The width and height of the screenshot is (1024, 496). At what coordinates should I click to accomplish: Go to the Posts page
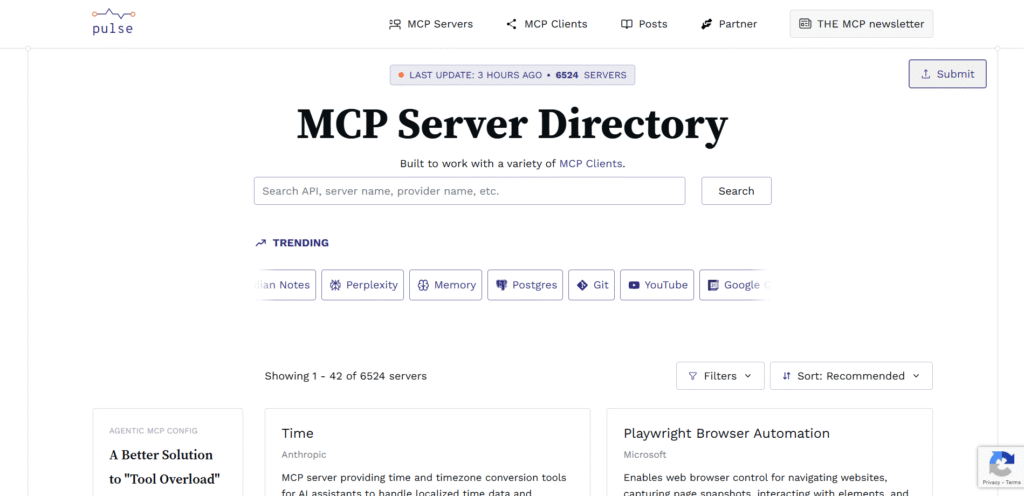tap(644, 24)
